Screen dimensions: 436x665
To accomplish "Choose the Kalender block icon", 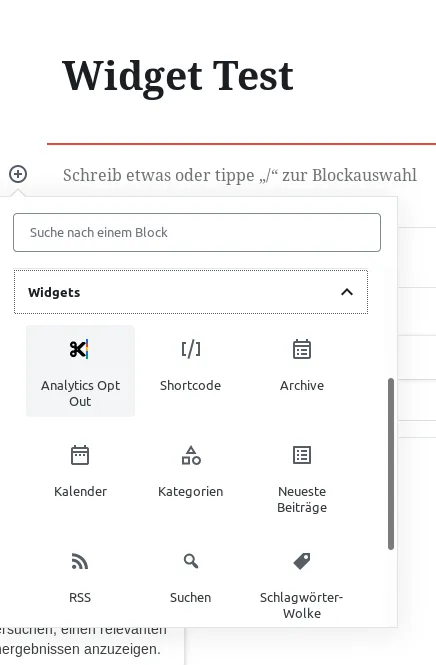I will [x=80, y=455].
